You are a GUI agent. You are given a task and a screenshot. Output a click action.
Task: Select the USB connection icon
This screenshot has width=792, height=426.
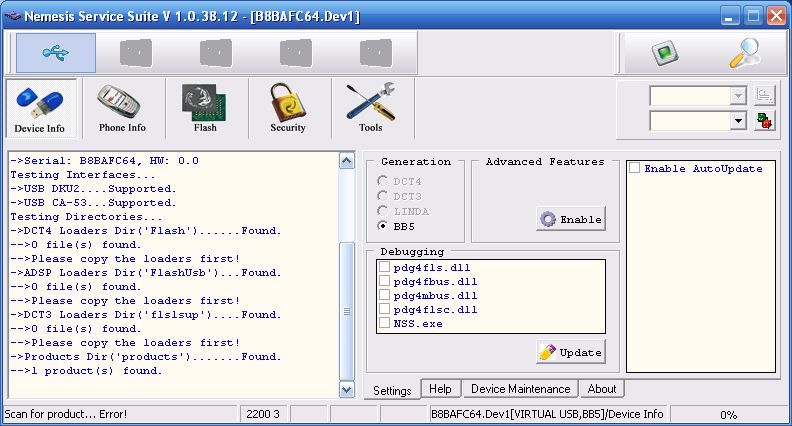point(56,53)
